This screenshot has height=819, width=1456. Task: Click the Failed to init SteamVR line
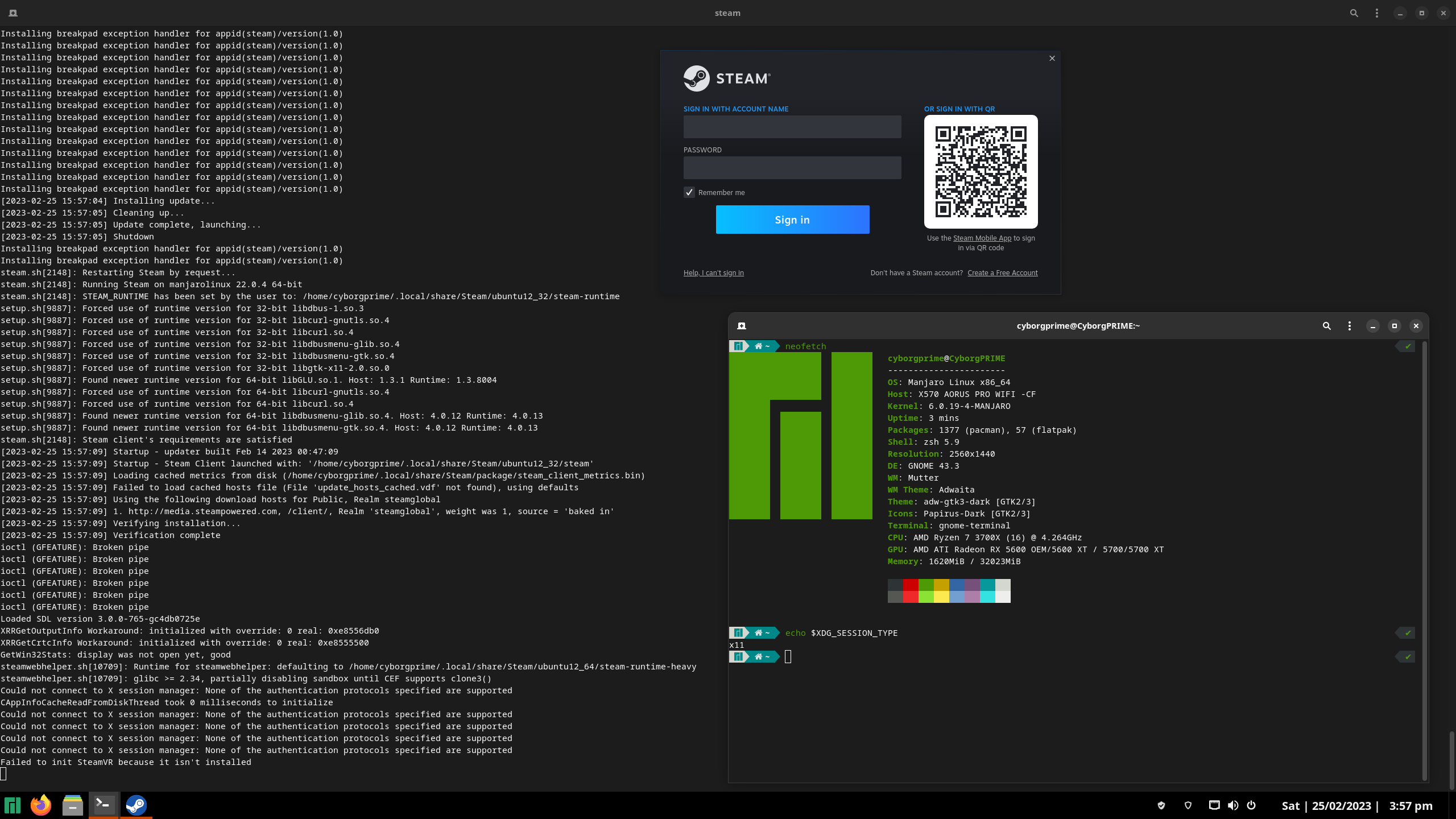126,762
